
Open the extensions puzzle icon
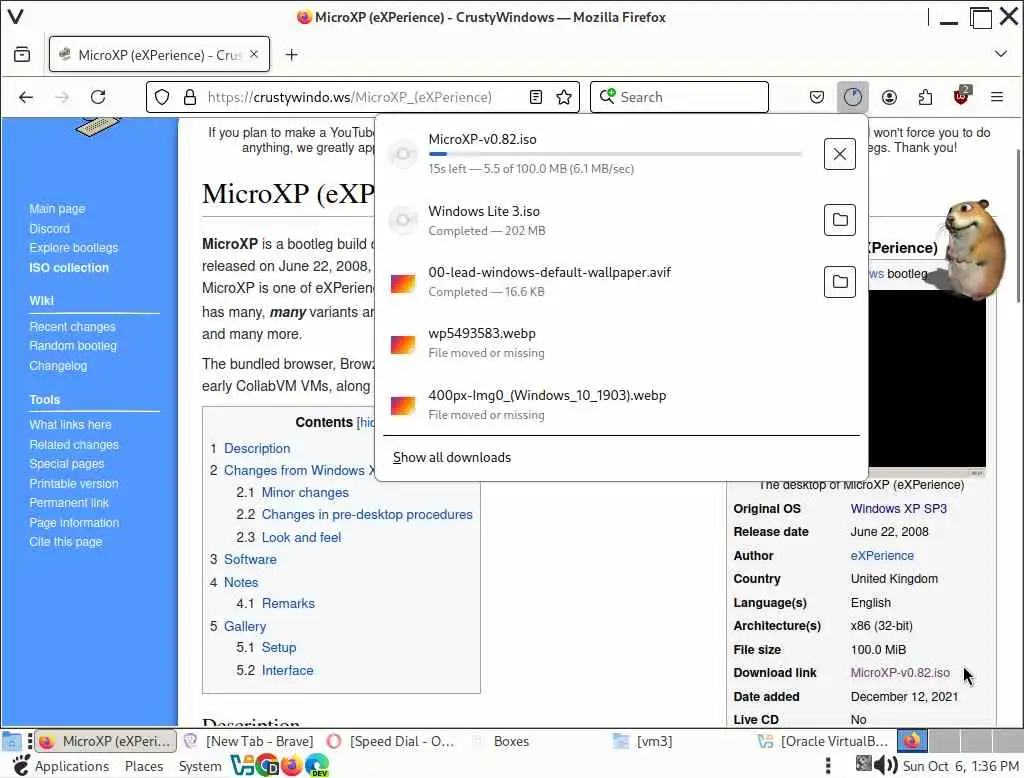pyautogui.click(x=925, y=97)
